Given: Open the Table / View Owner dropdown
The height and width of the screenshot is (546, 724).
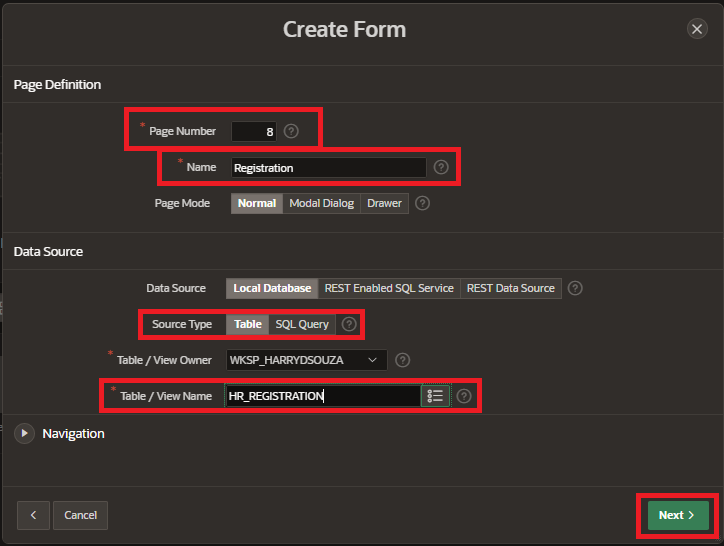Looking at the screenshot, I should (x=306, y=360).
